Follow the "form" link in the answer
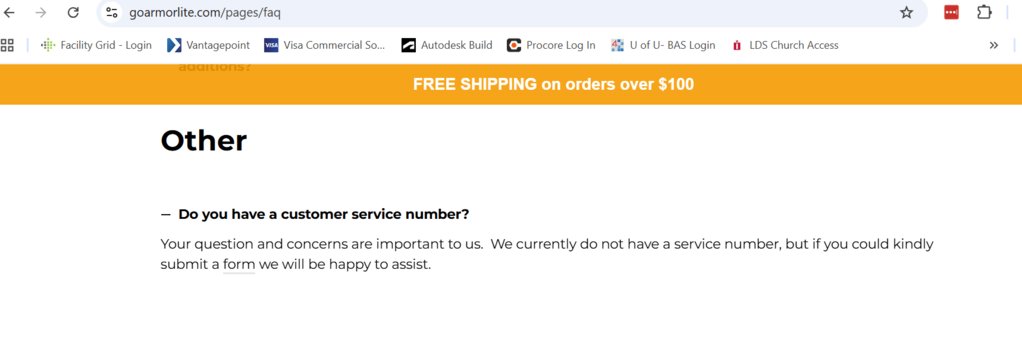 (239, 265)
